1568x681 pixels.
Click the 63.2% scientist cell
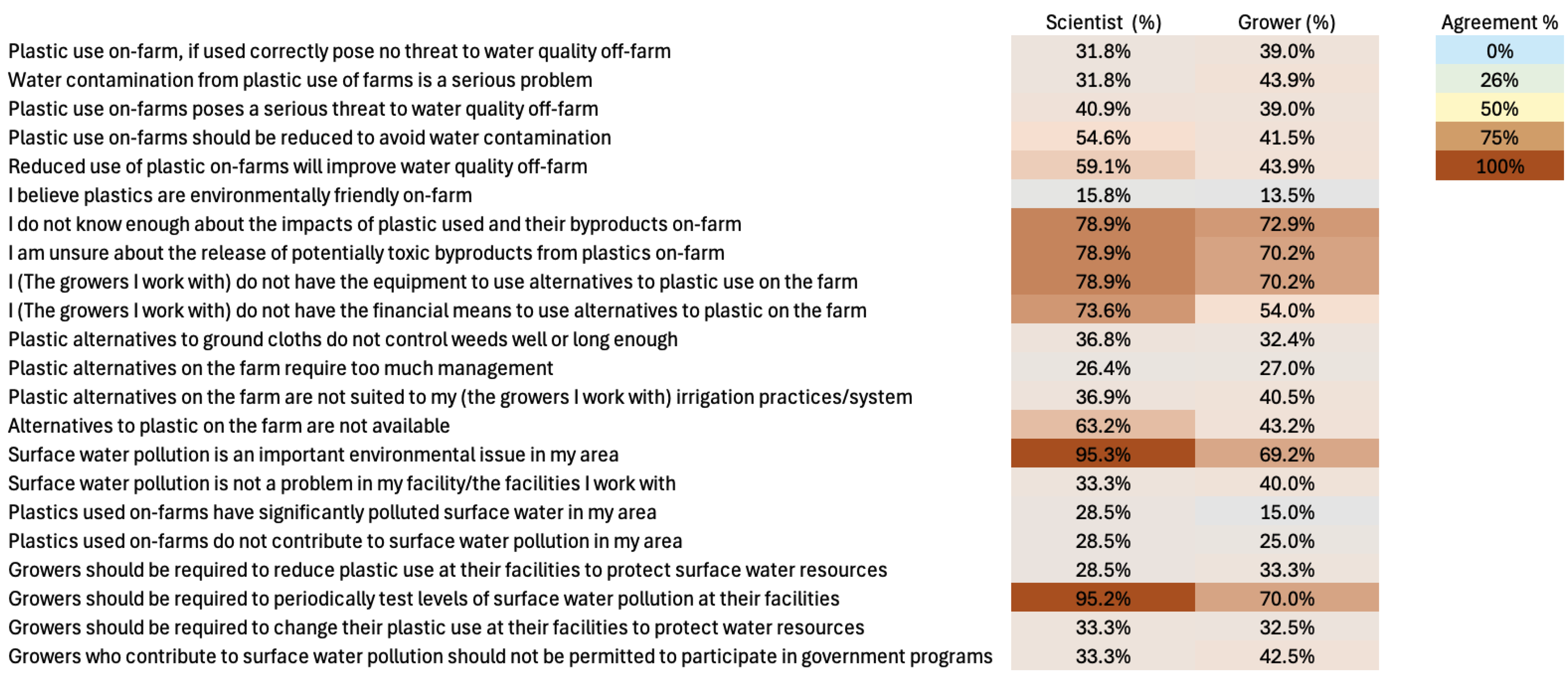[1103, 425]
